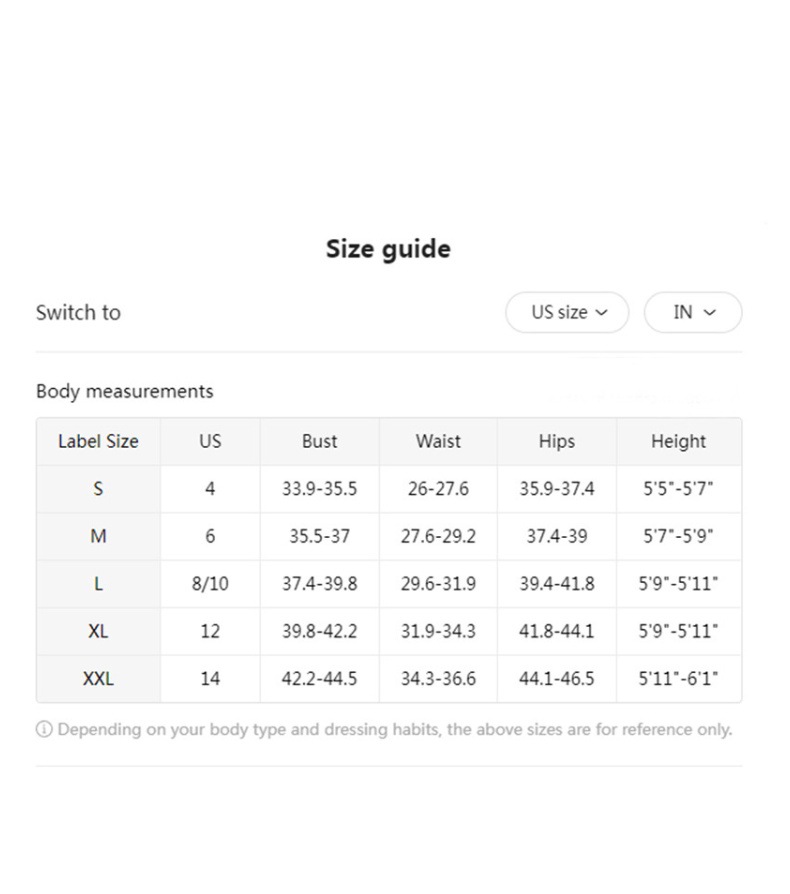Click bust value 33.9-35.5
This screenshot has width=790, height=894.
[319, 489]
